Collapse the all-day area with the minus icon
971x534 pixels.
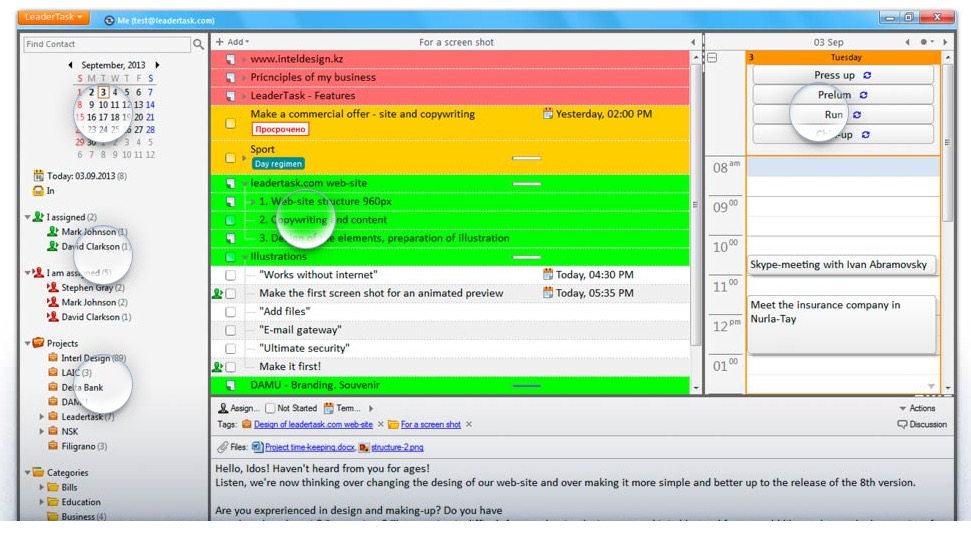(712, 58)
